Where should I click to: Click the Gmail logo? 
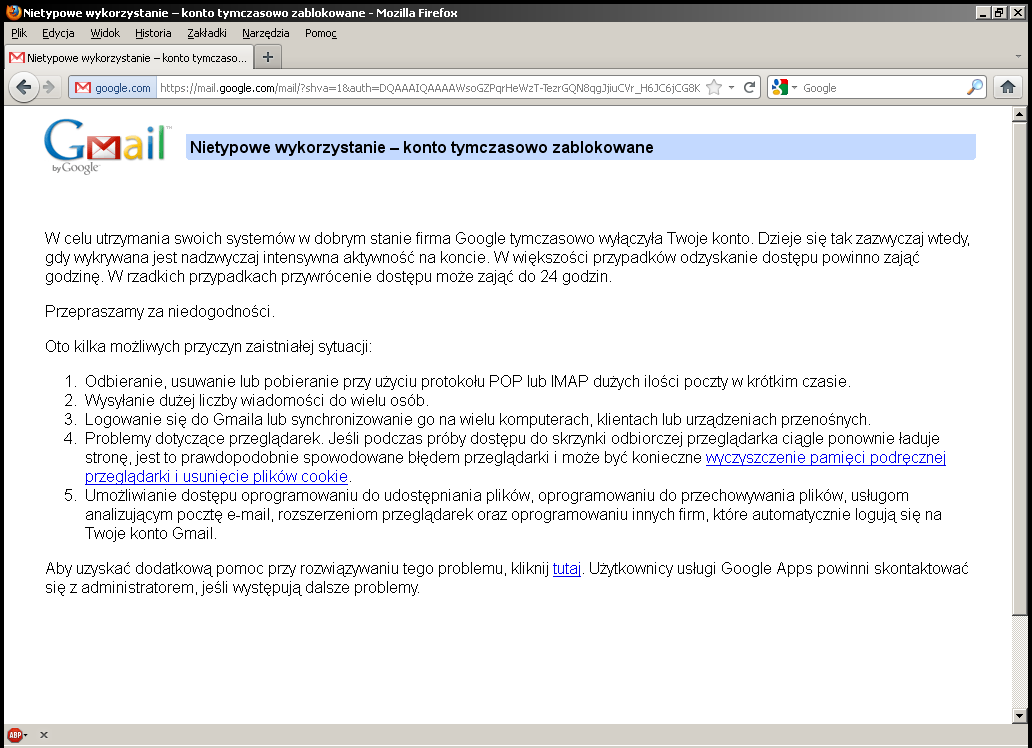point(104,146)
